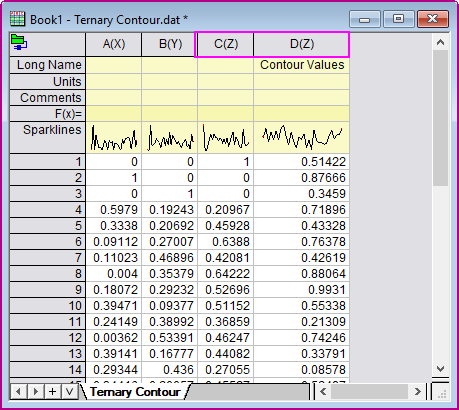Click cell with value 0.09377

point(170,306)
